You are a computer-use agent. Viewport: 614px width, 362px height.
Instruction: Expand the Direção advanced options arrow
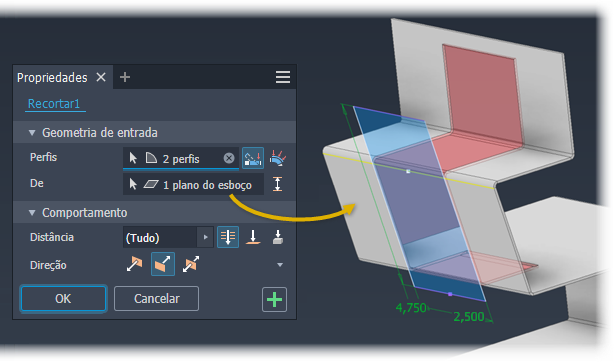click(280, 265)
